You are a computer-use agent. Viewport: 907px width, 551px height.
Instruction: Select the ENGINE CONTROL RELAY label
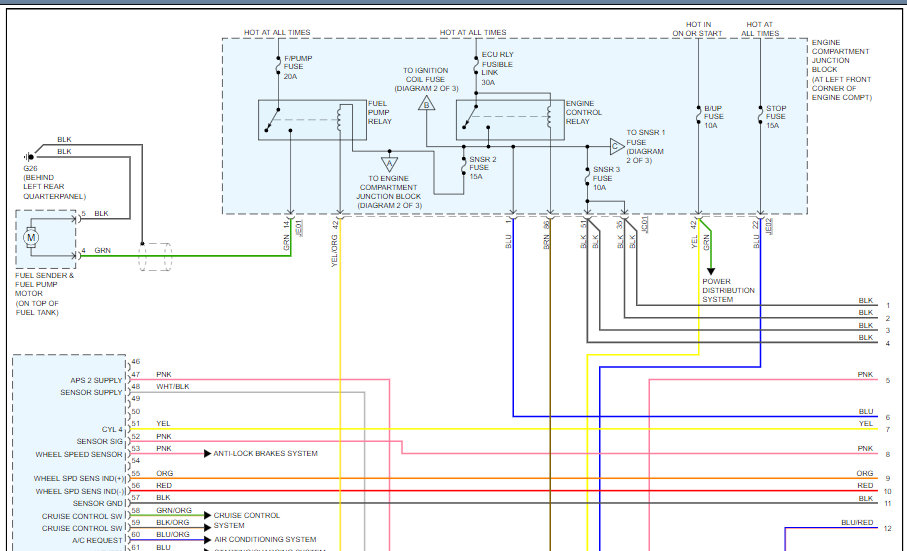584,112
